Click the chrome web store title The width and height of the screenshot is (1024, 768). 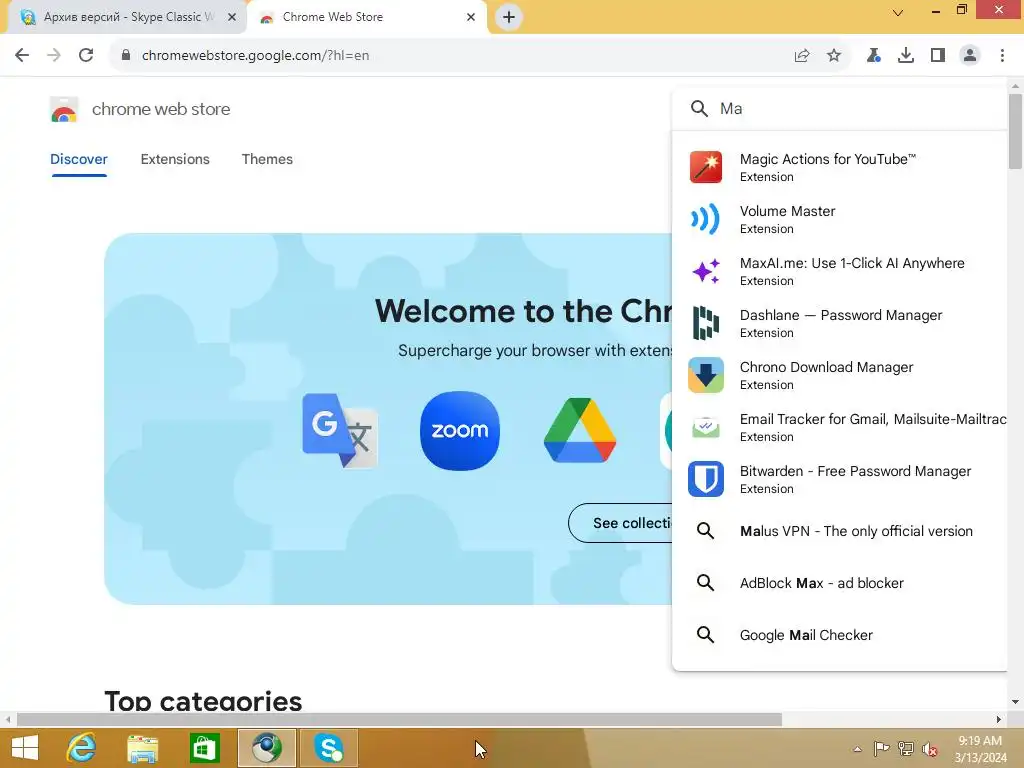pos(161,109)
